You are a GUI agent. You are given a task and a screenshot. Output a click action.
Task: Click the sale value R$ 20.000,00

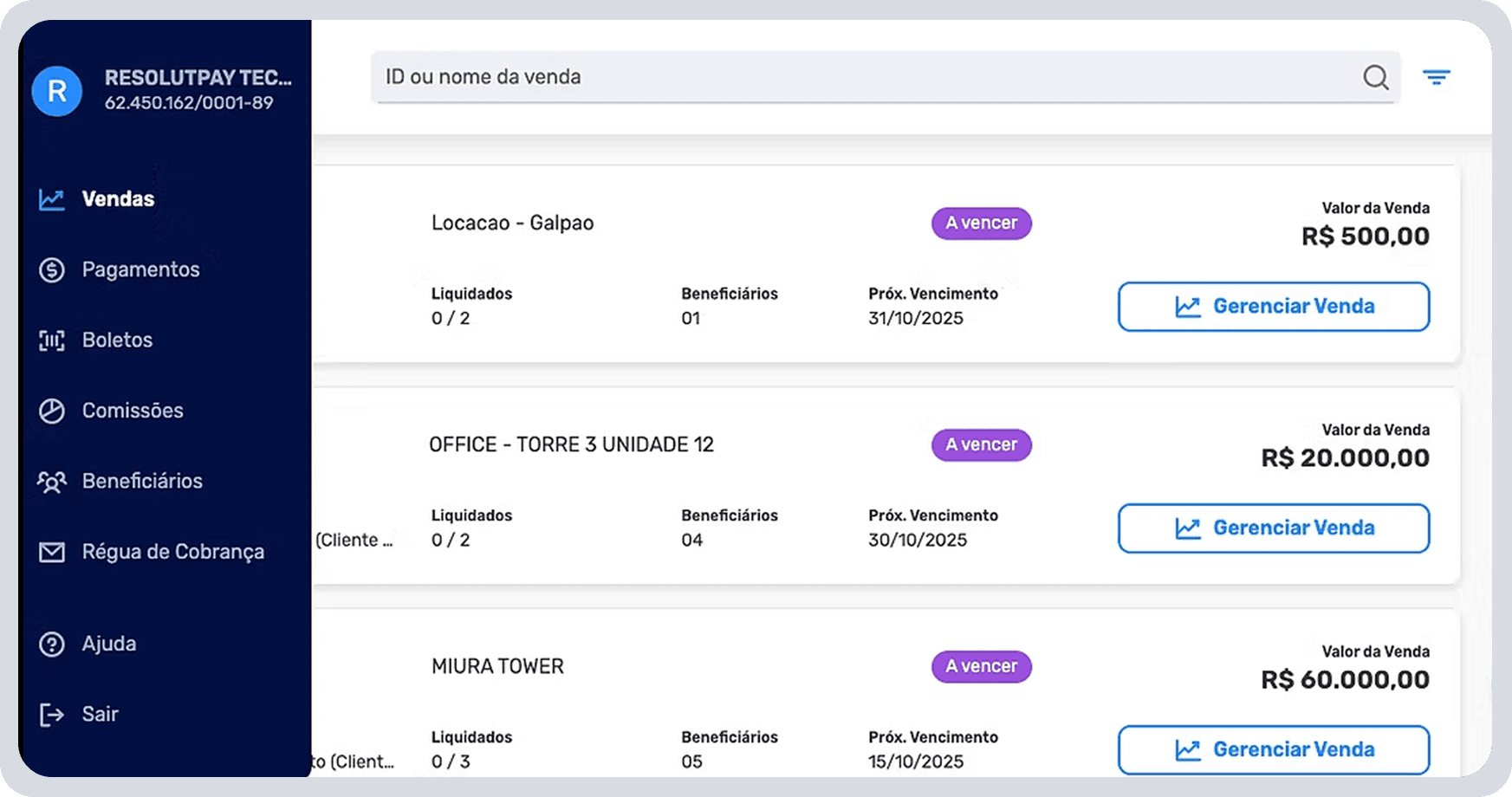coord(1346,458)
